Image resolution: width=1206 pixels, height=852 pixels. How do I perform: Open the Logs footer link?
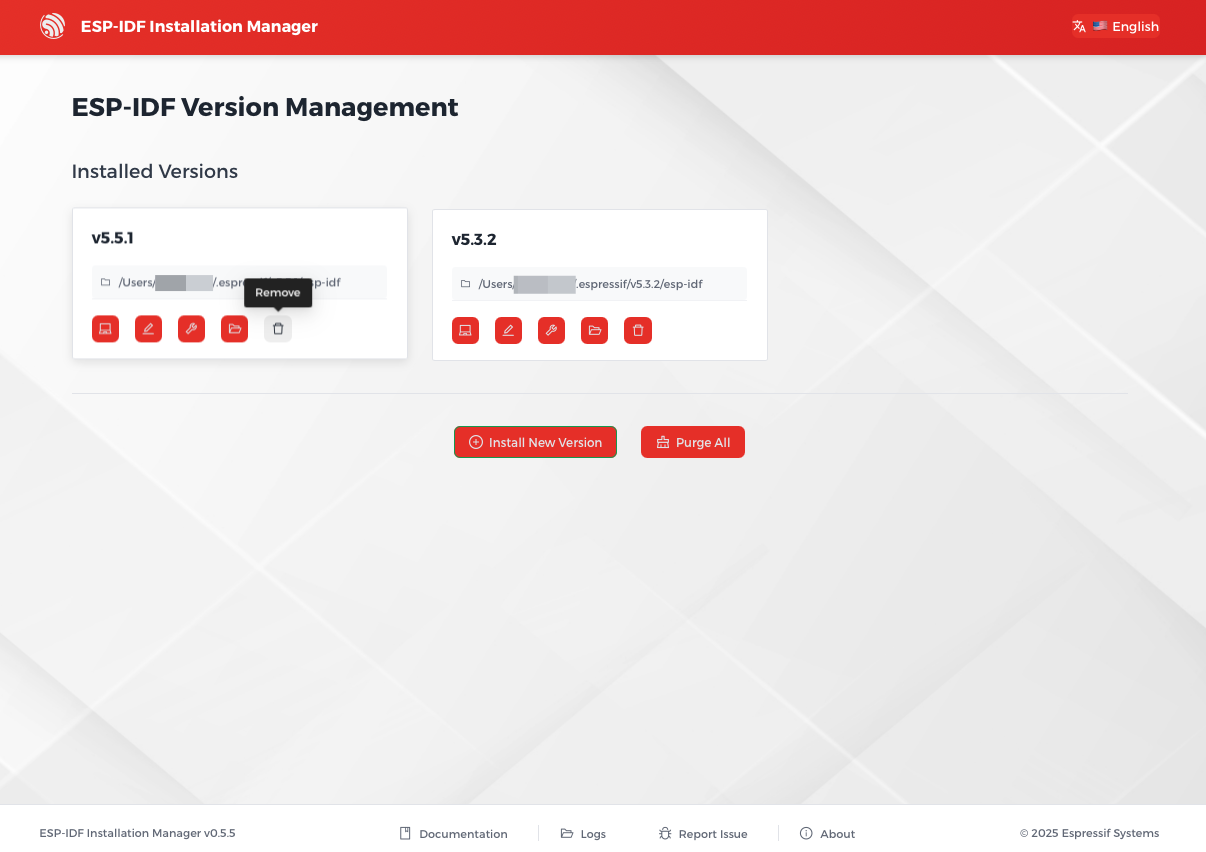click(583, 833)
